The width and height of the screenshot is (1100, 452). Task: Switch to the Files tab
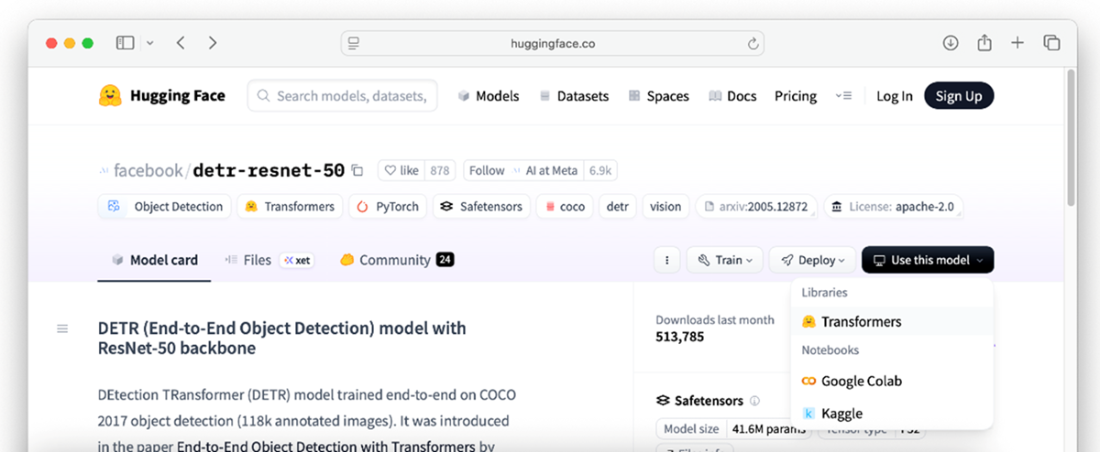coord(257,260)
